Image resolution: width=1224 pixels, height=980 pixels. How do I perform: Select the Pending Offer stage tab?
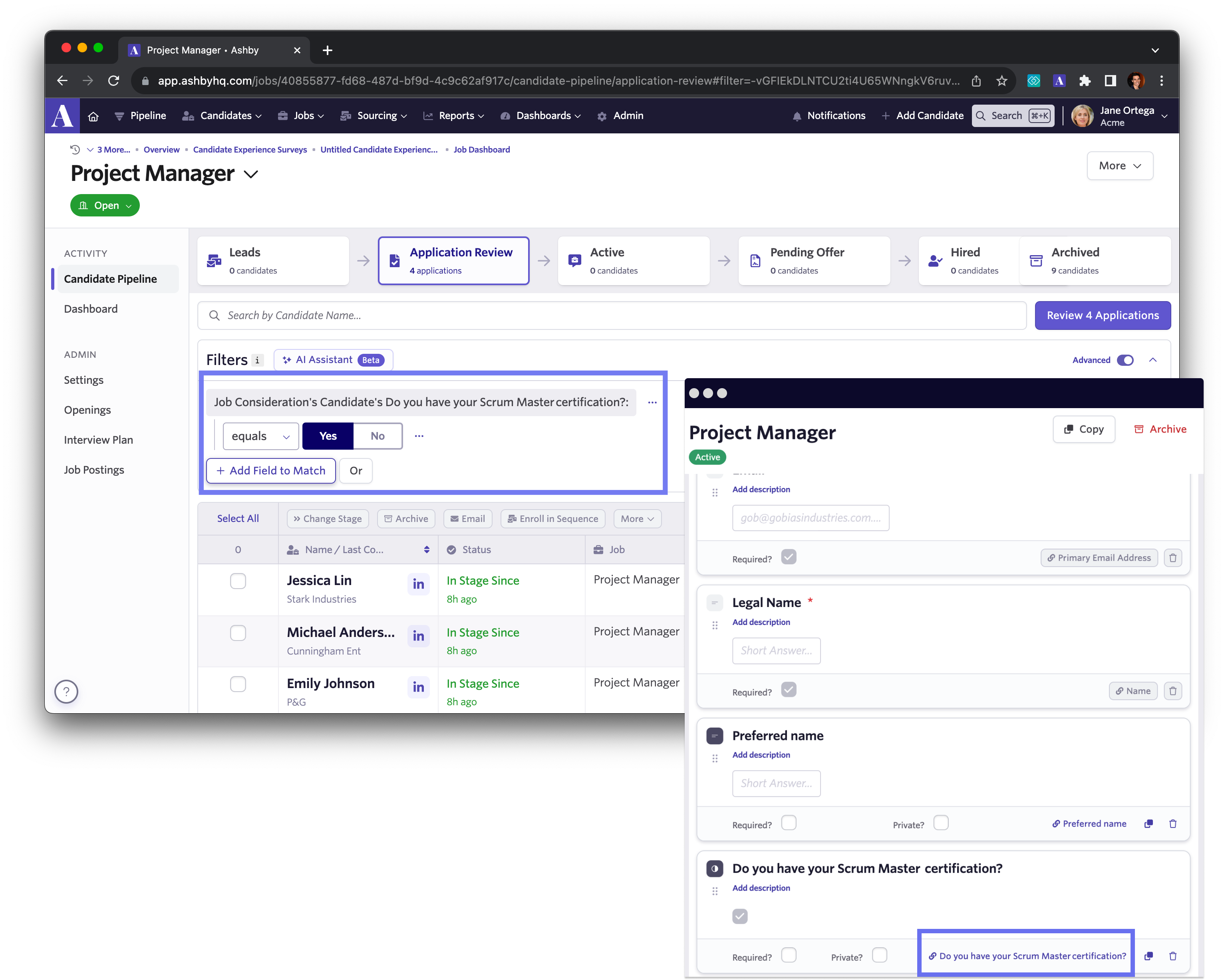pos(814,260)
